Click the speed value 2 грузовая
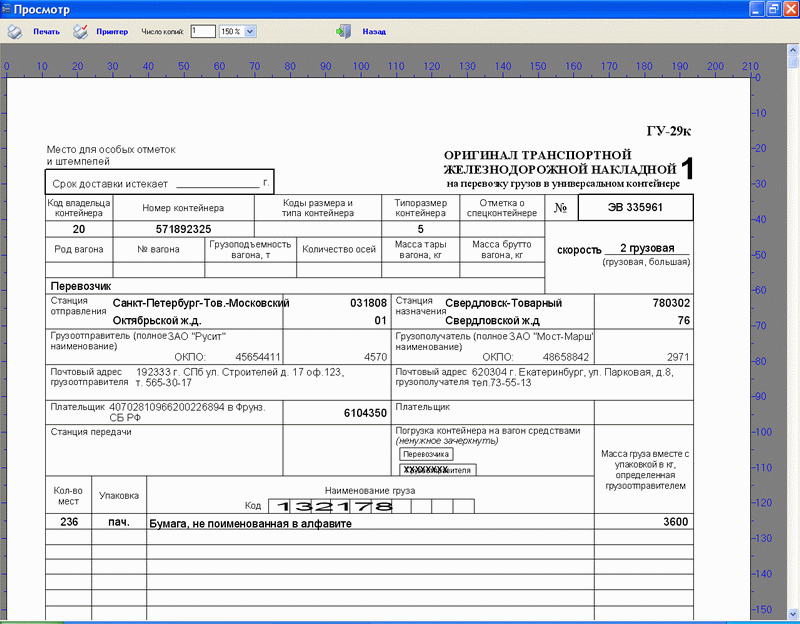Screen dimensions: 800x624 (x=647, y=248)
